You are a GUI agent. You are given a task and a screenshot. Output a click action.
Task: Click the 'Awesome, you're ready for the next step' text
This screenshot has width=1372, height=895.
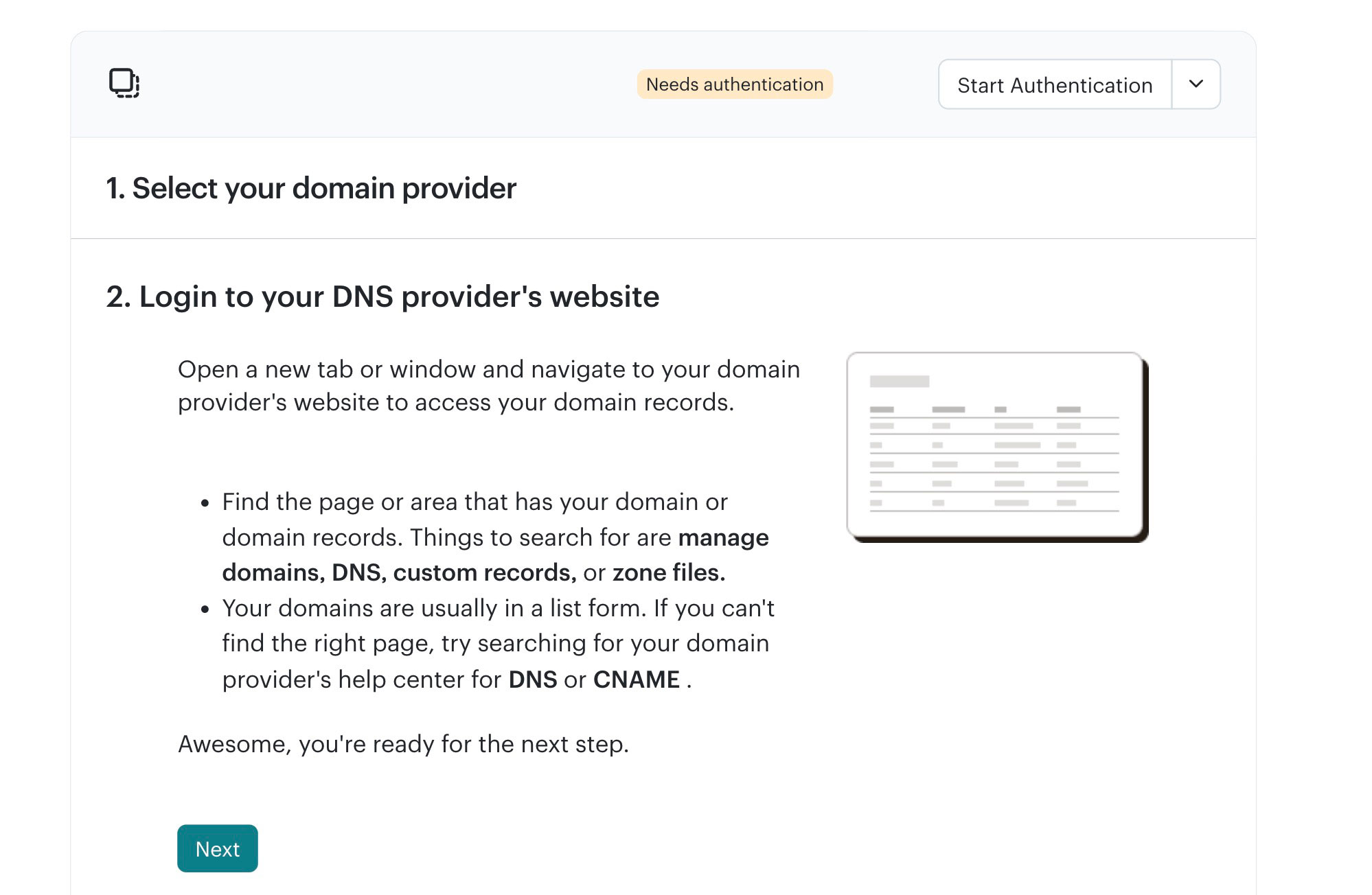pos(403,744)
